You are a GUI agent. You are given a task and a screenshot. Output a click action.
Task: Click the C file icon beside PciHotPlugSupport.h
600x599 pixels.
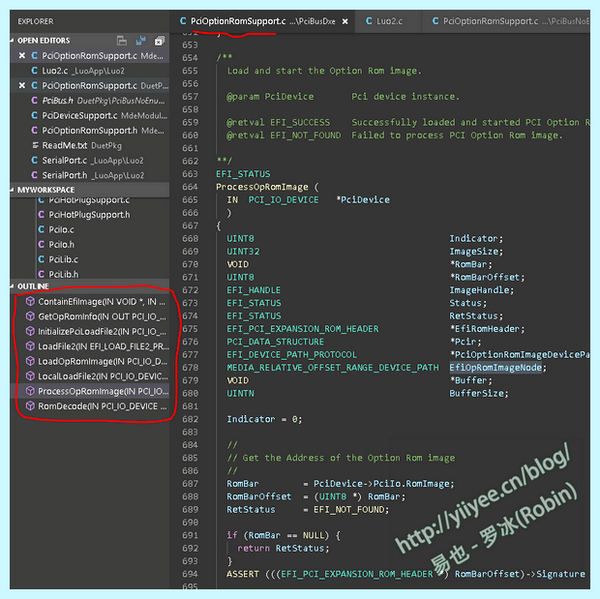(41, 215)
